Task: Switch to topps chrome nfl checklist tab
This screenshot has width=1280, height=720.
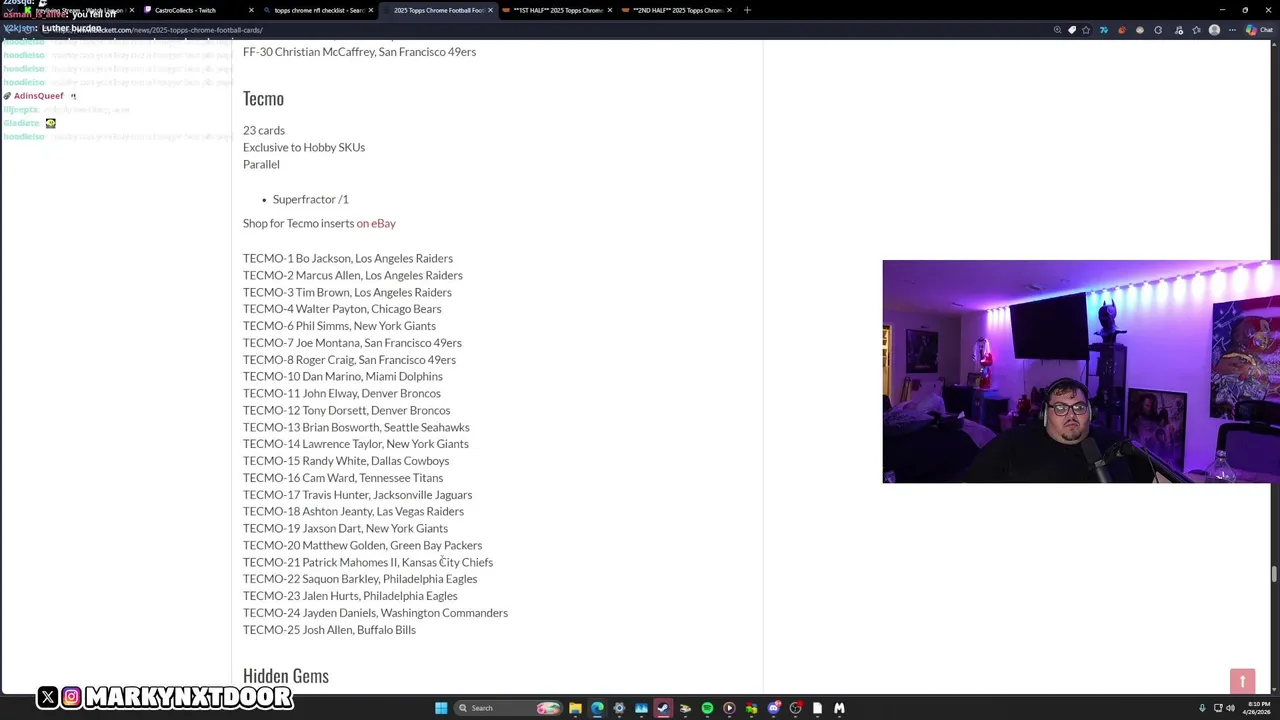Action: [x=318, y=10]
